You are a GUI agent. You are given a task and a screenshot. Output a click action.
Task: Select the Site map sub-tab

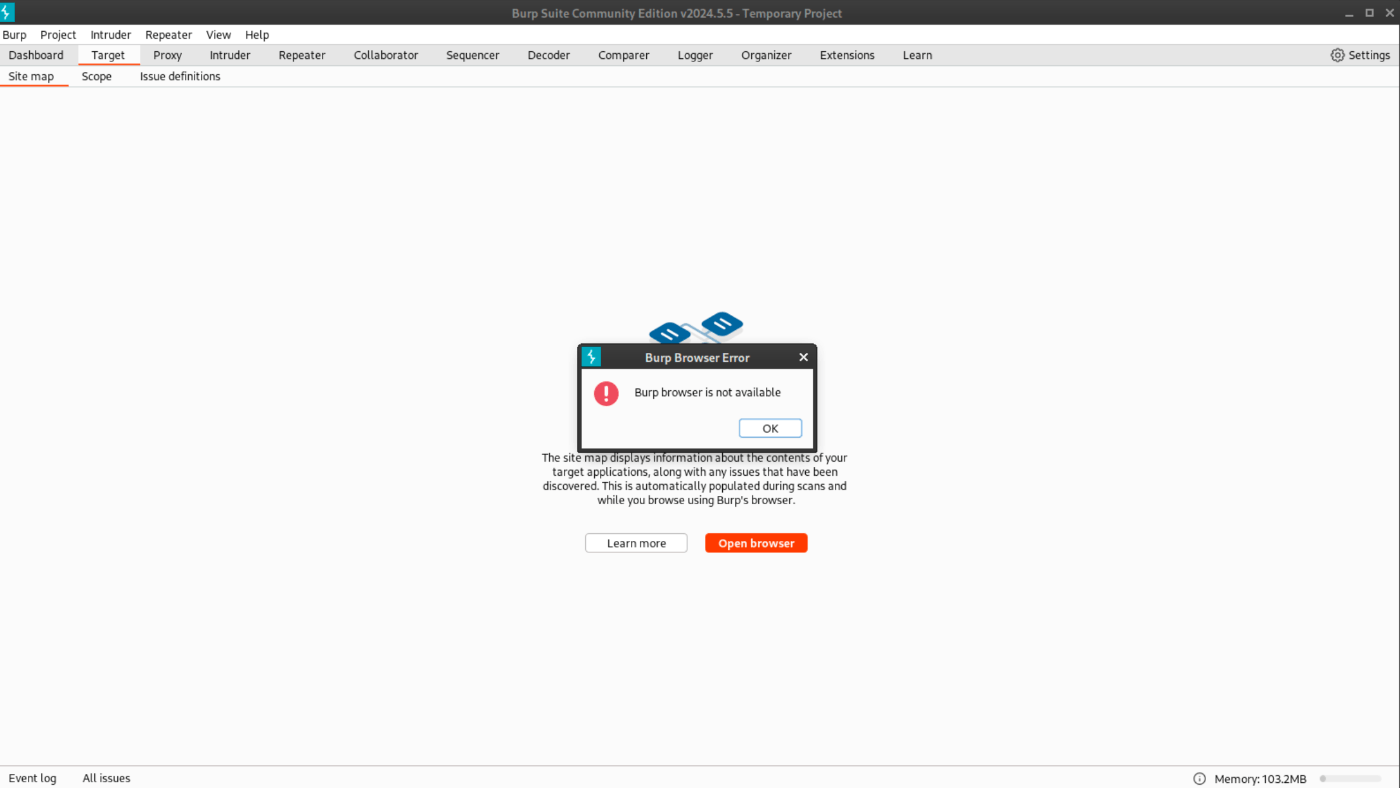31,76
